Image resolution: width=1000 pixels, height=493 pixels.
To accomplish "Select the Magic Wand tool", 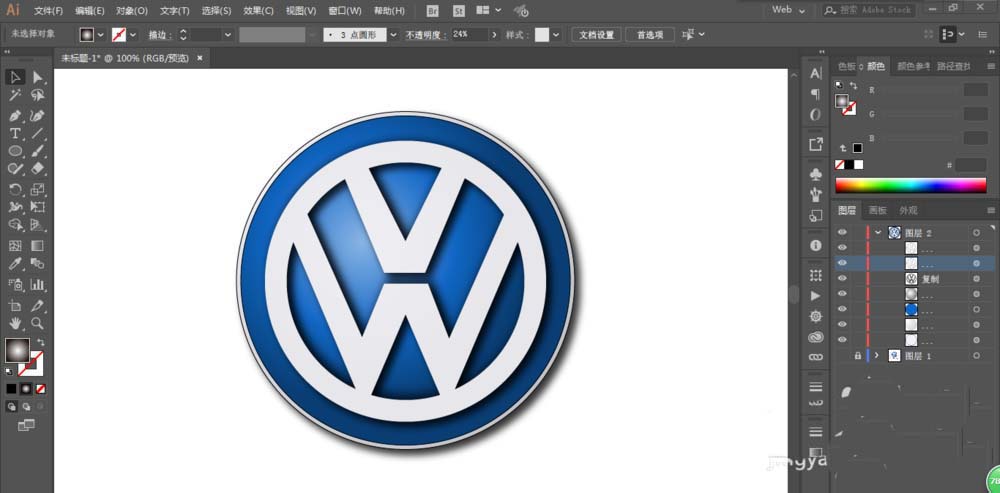I will pos(15,96).
